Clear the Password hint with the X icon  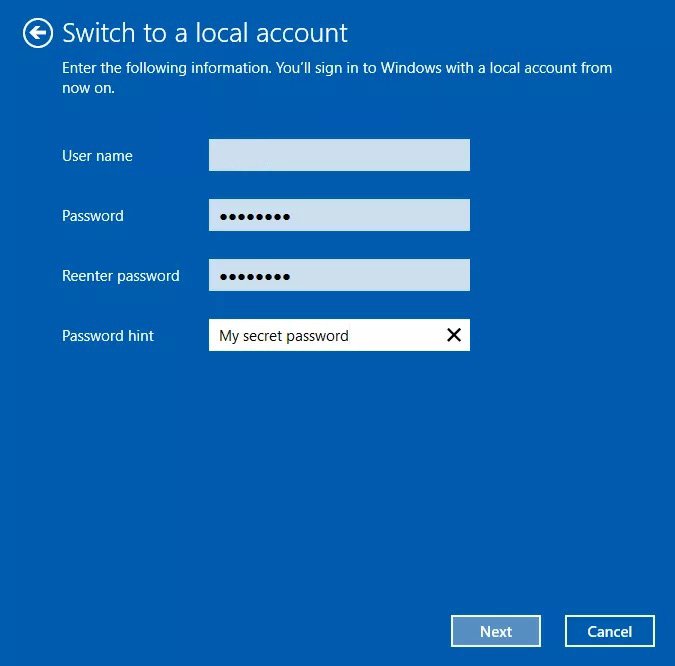[453, 335]
